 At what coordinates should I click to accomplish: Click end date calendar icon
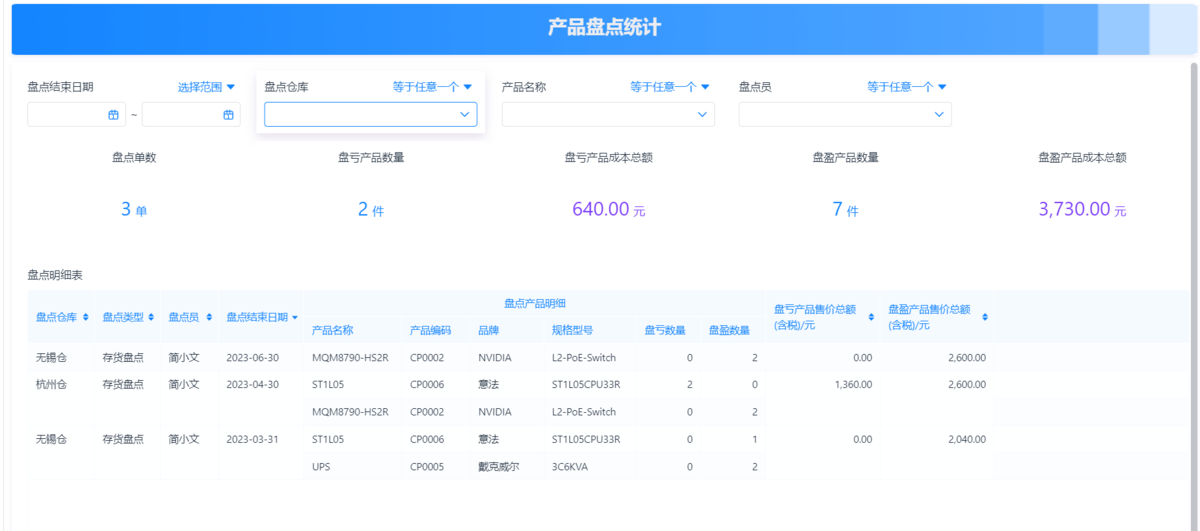(x=228, y=115)
